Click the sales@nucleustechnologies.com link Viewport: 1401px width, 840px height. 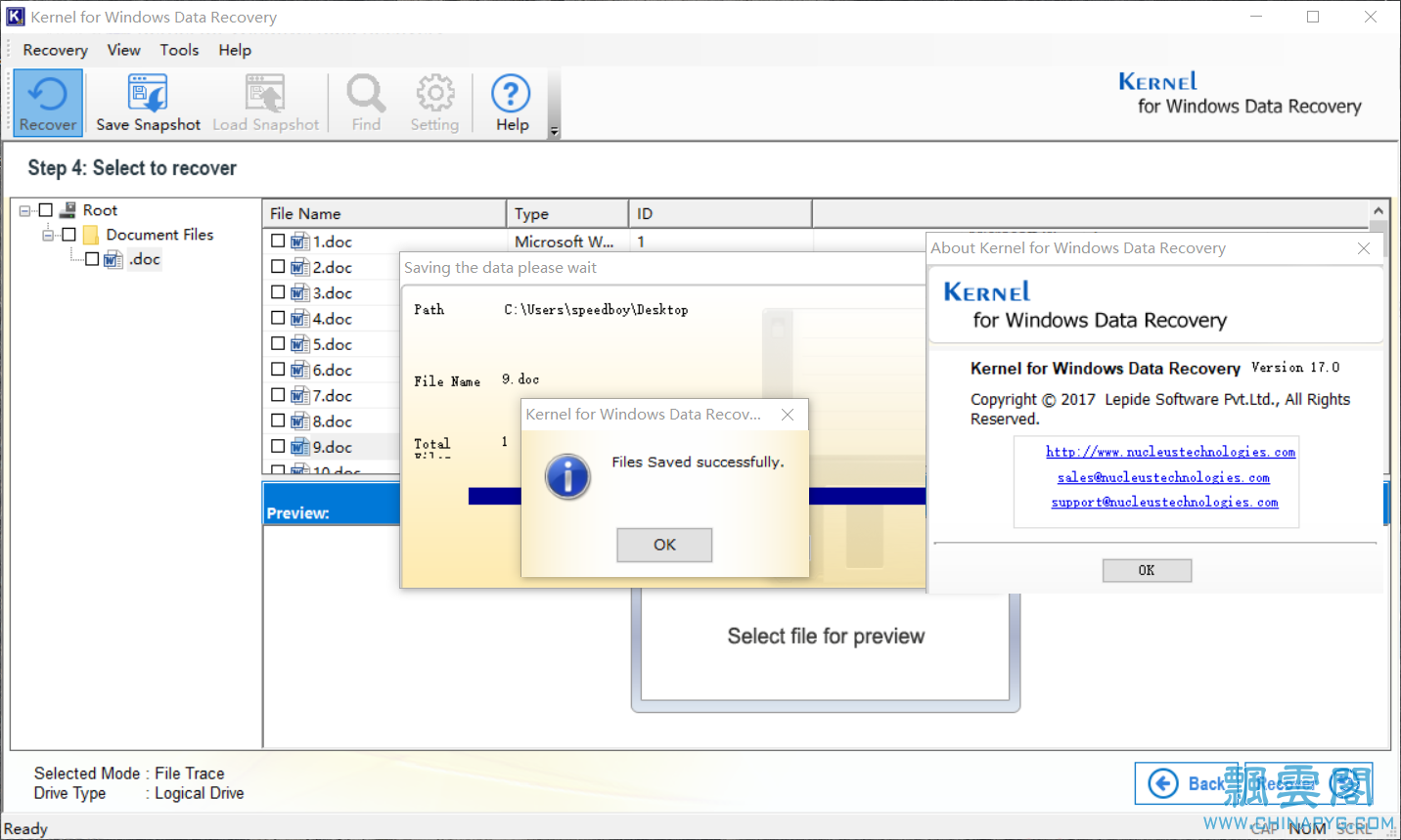coord(1163,477)
